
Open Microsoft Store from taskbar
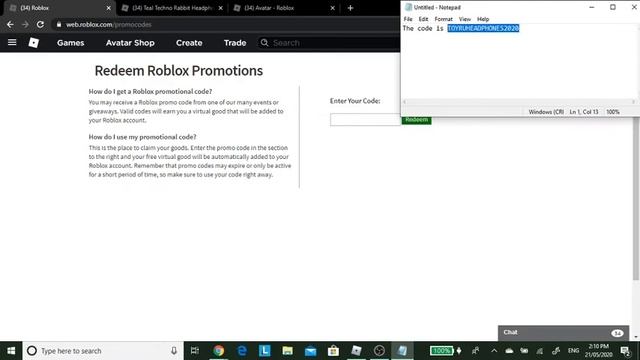pyautogui.click(x=333, y=351)
